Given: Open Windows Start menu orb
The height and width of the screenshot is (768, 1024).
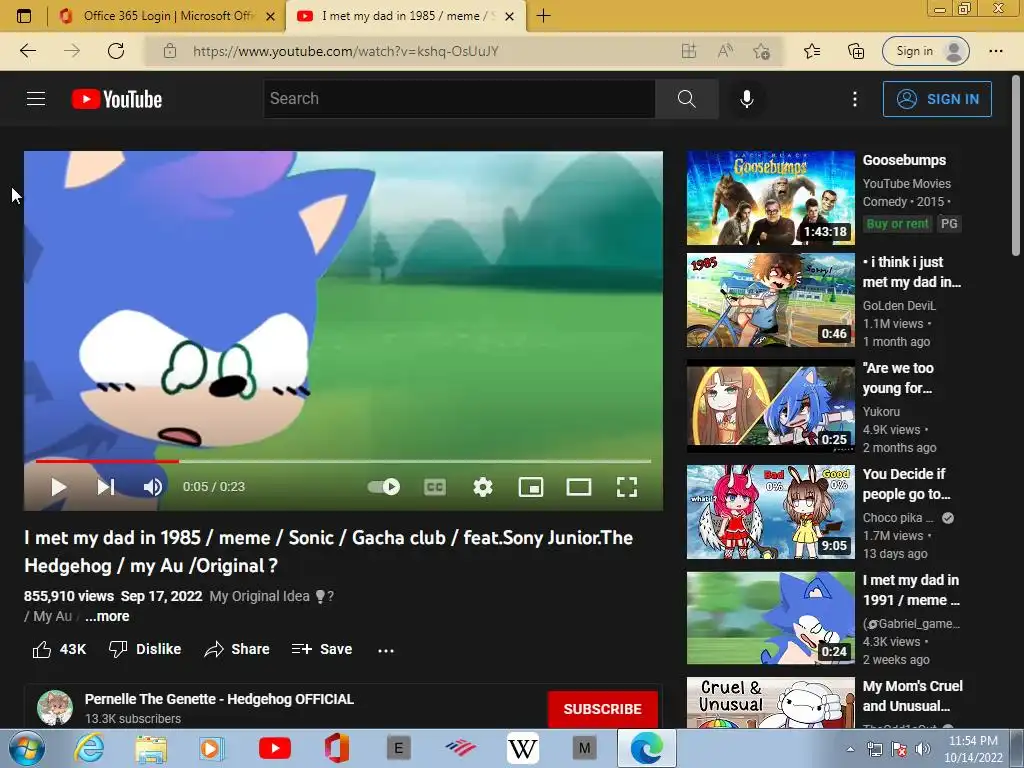Looking at the screenshot, I should [26, 748].
